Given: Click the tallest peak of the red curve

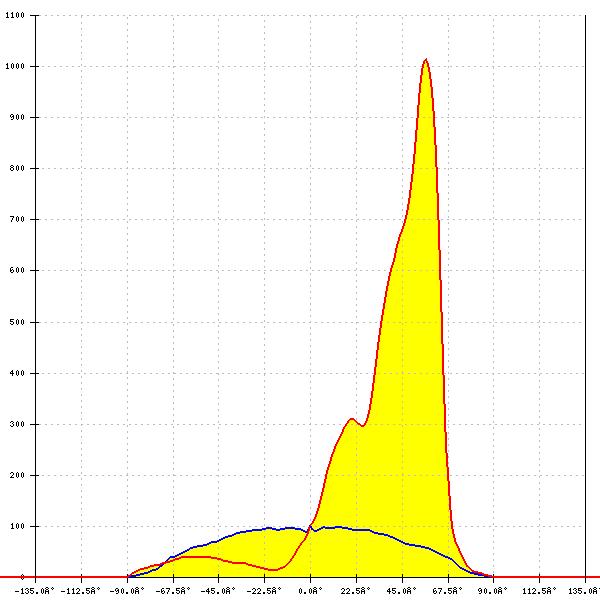Looking at the screenshot, I should click(x=426, y=59).
